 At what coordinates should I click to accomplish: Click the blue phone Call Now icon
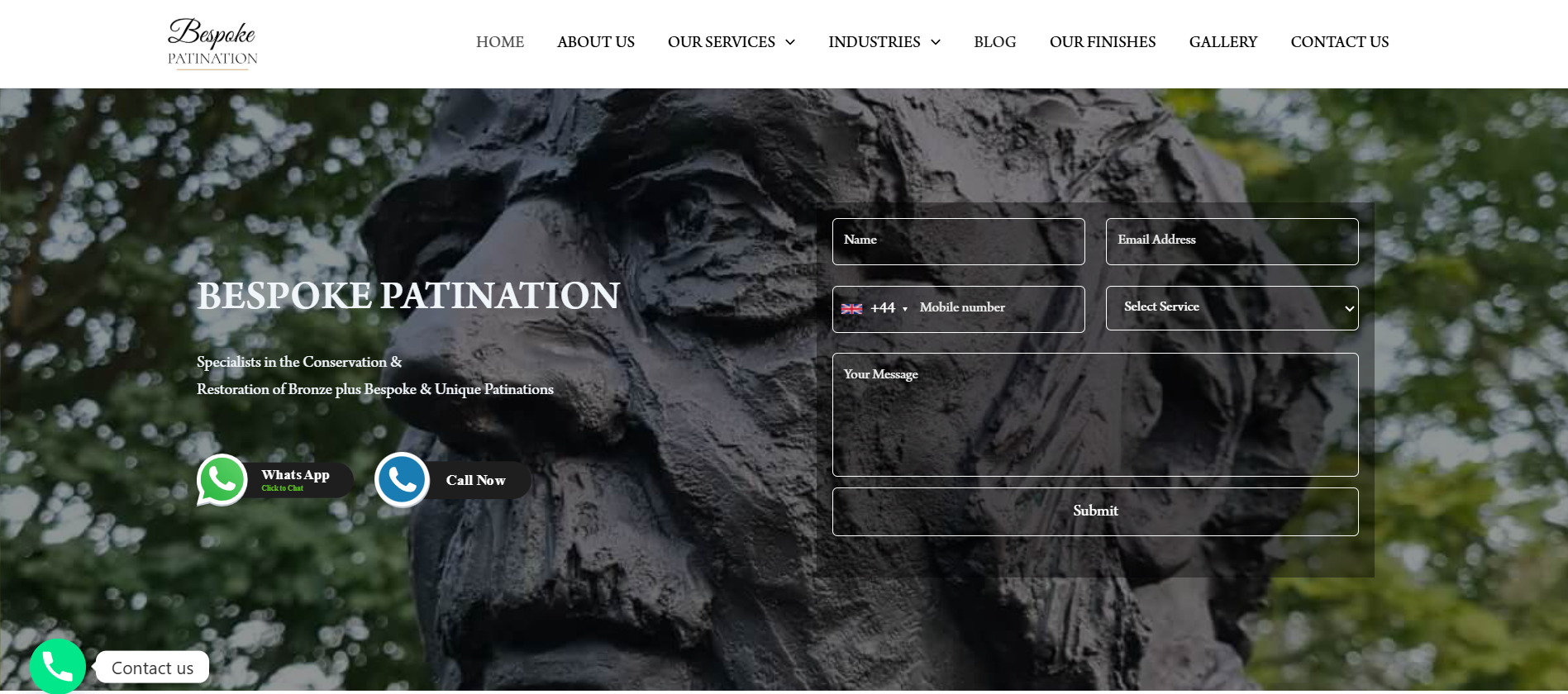pos(403,480)
